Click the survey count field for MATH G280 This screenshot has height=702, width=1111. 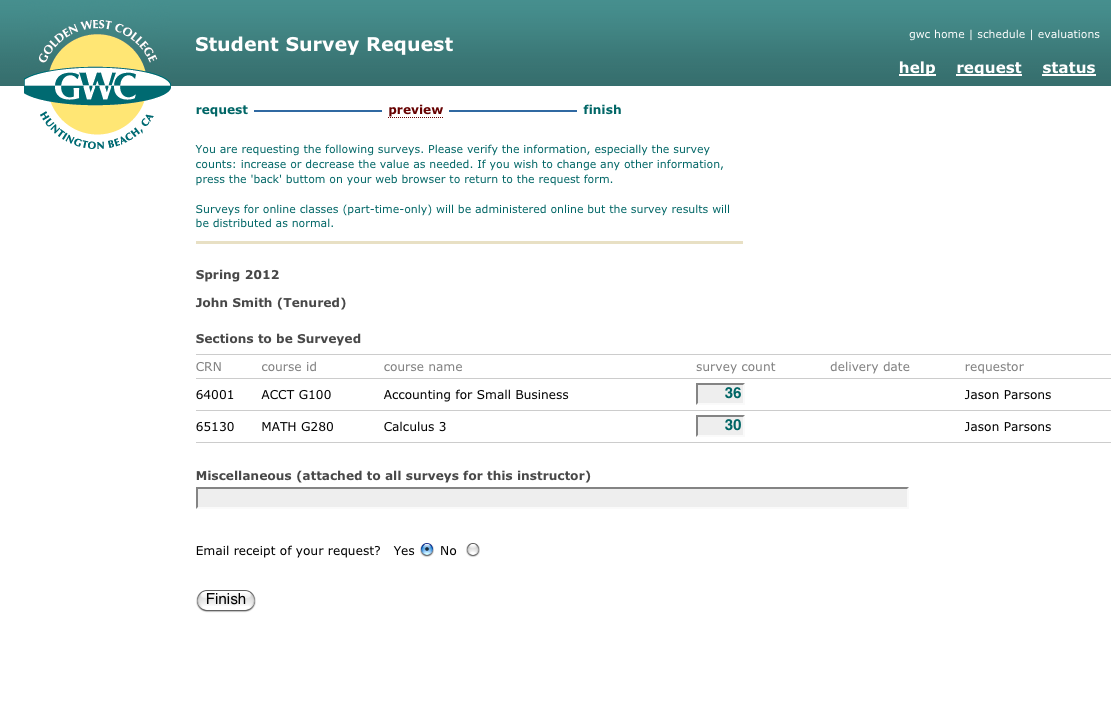click(x=720, y=426)
